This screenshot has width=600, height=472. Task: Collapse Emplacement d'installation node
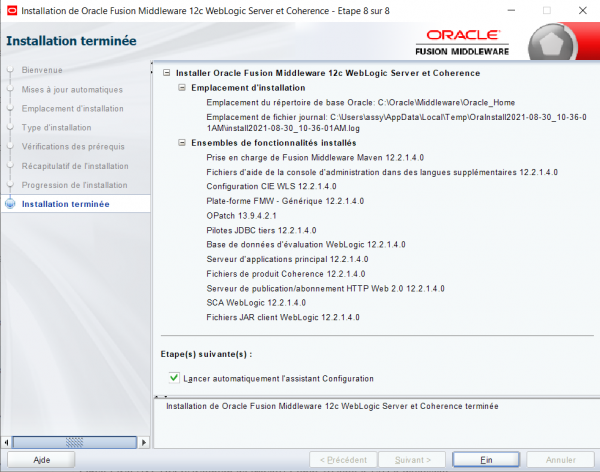182,88
